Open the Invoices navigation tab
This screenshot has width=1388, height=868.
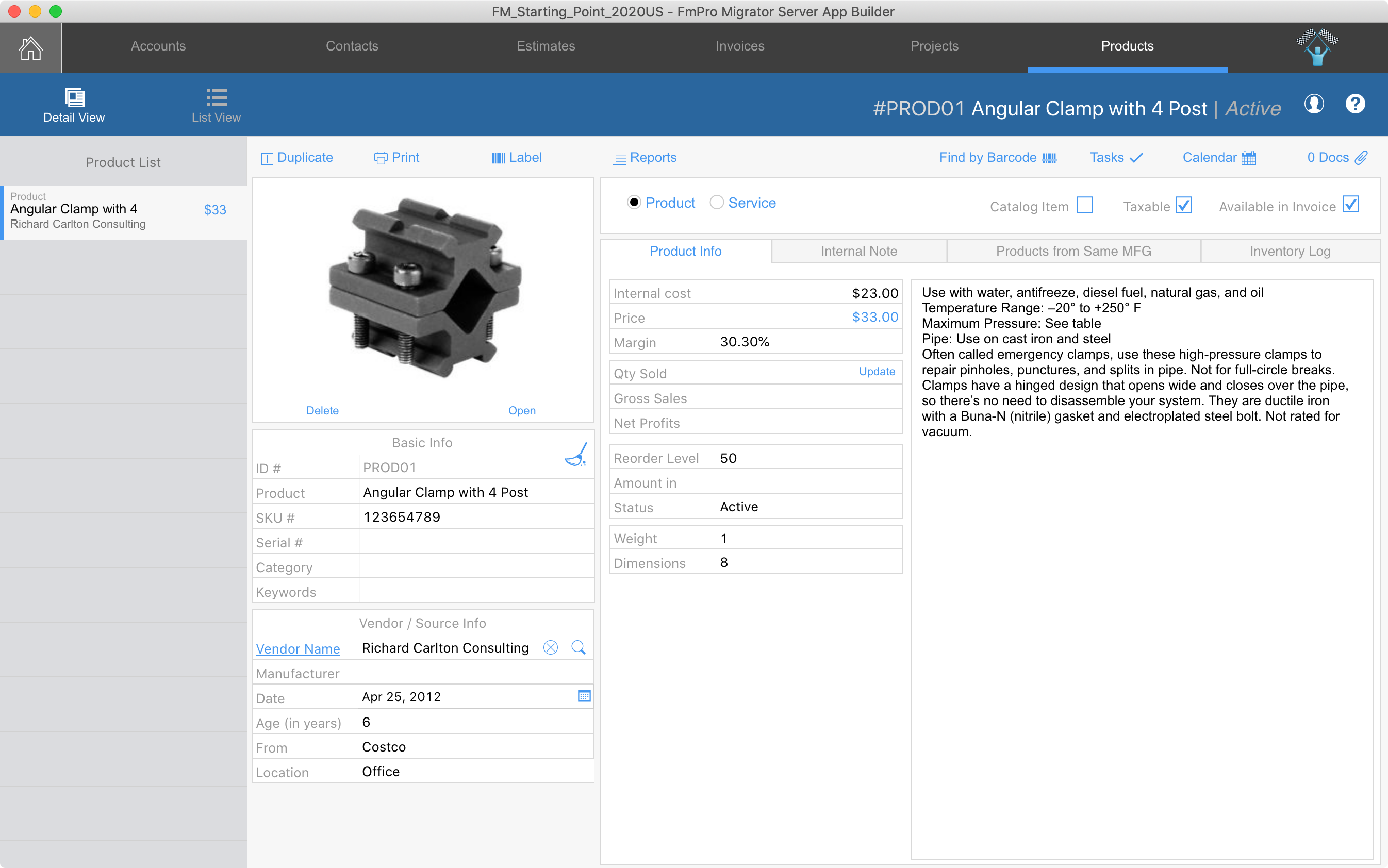click(740, 46)
